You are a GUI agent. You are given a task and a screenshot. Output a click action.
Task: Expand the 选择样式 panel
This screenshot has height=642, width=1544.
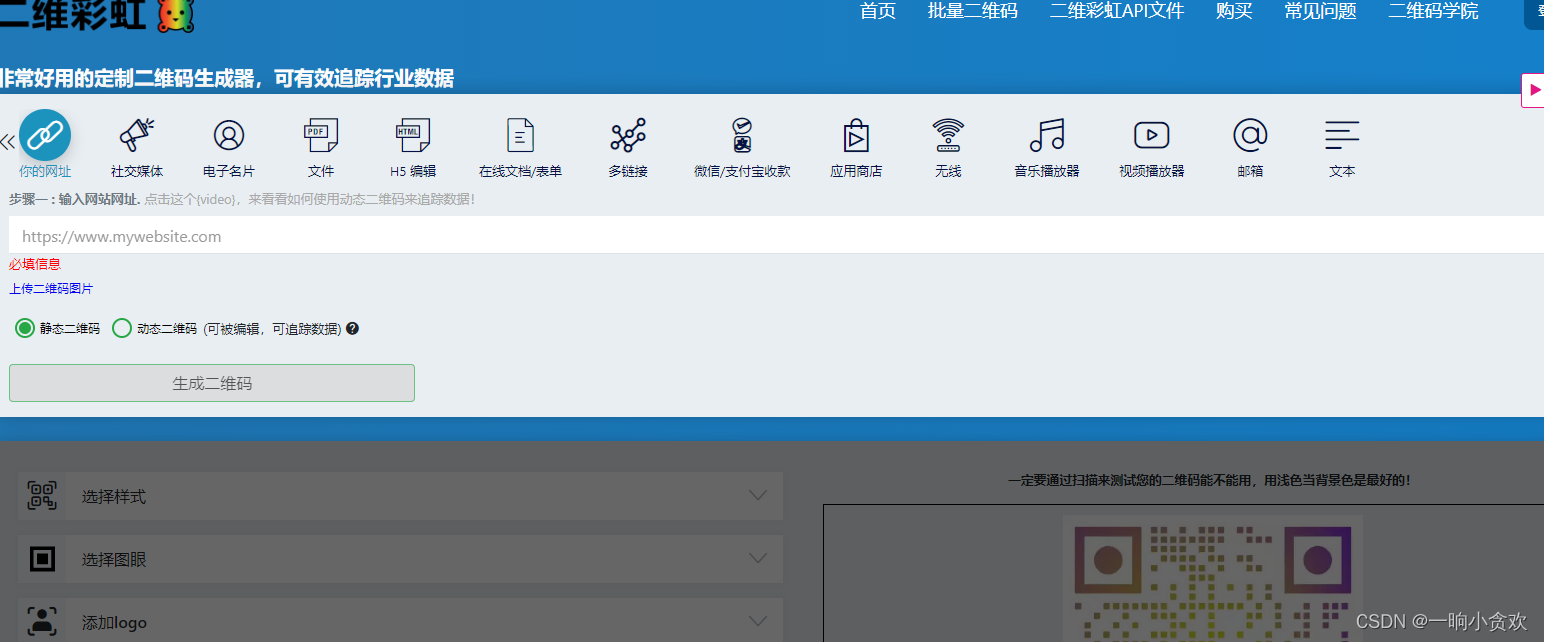[x=400, y=496]
